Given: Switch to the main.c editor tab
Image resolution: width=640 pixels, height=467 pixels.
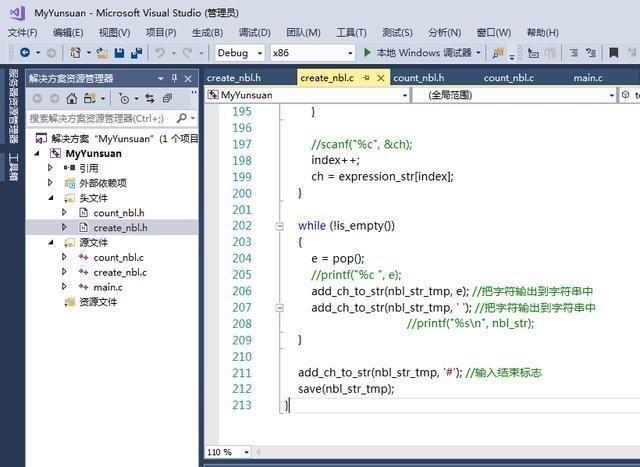Looking at the screenshot, I should pos(588,78).
